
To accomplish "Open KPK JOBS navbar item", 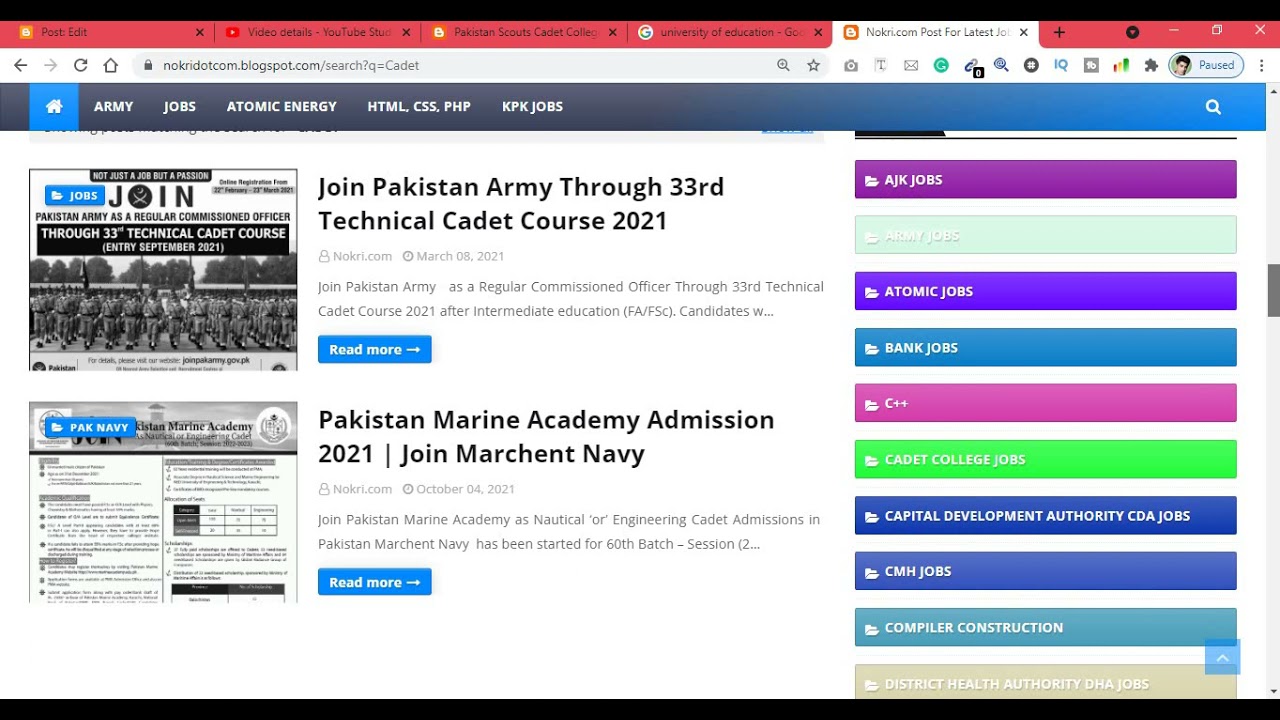I will (532, 106).
